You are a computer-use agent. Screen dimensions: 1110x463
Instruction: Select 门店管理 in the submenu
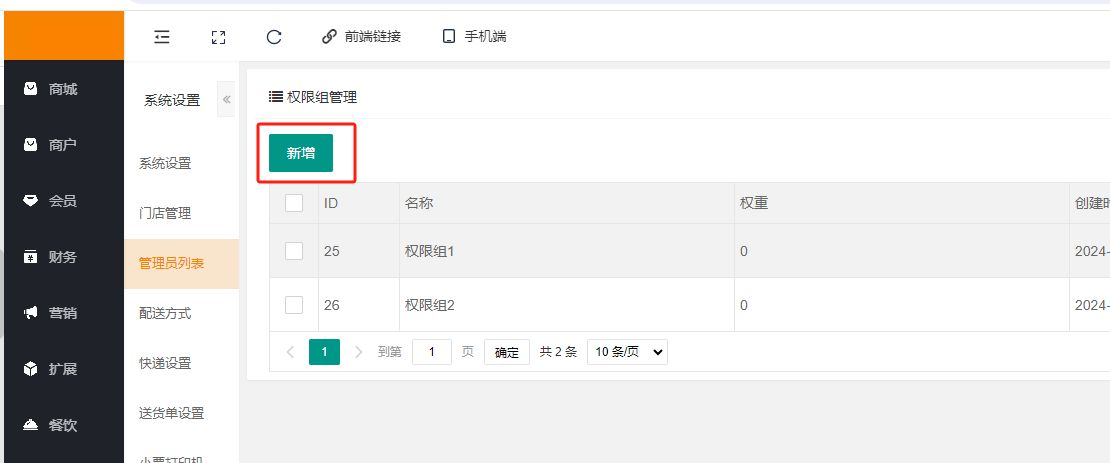tap(165, 213)
